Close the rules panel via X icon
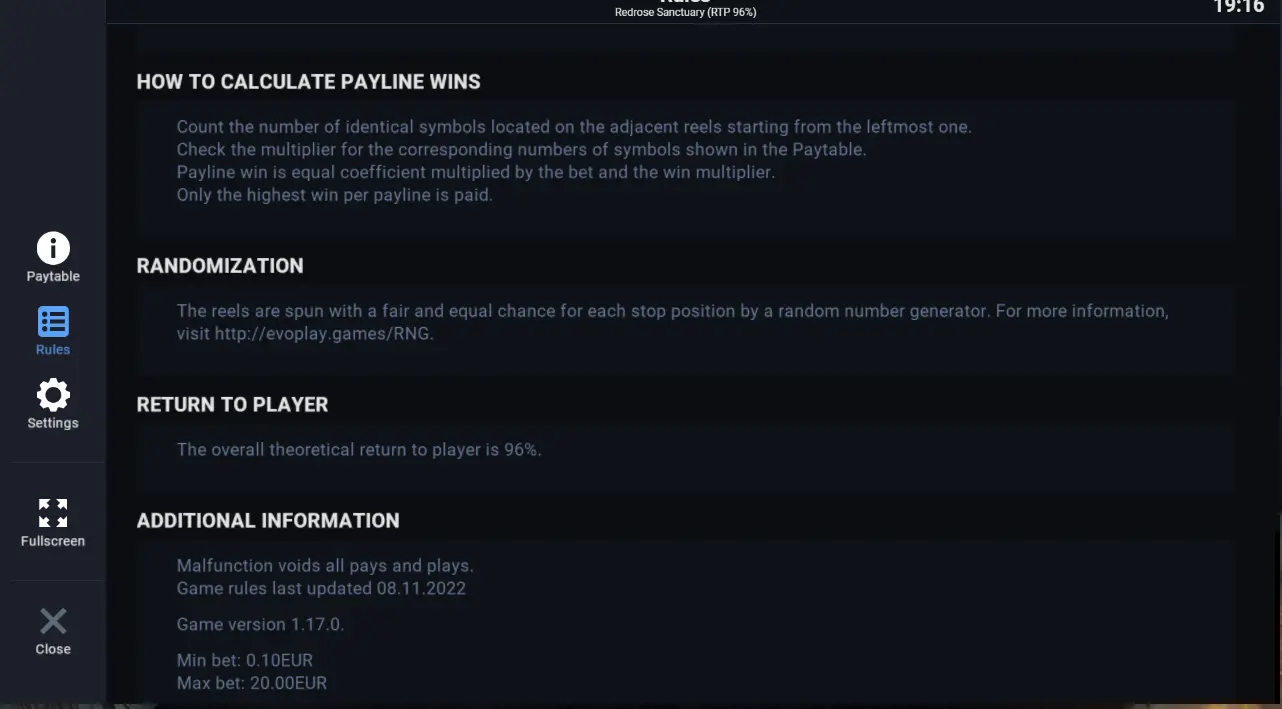The width and height of the screenshot is (1282, 709). [53, 621]
